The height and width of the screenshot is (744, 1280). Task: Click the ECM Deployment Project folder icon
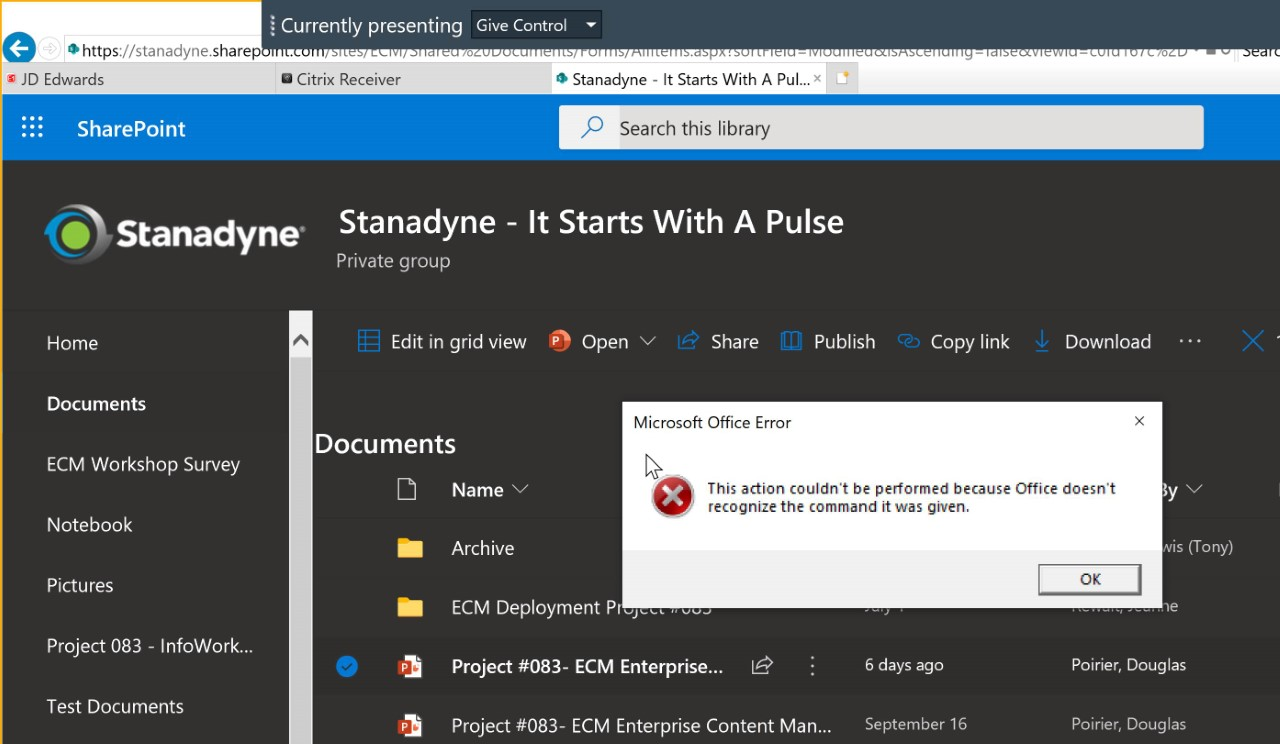410,607
